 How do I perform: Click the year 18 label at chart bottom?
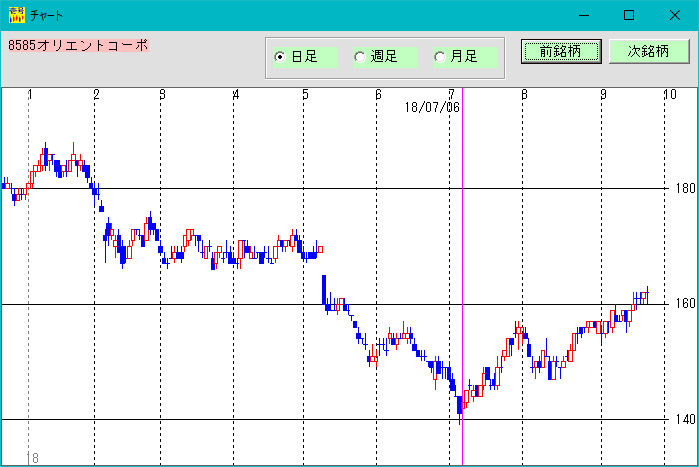click(x=33, y=458)
